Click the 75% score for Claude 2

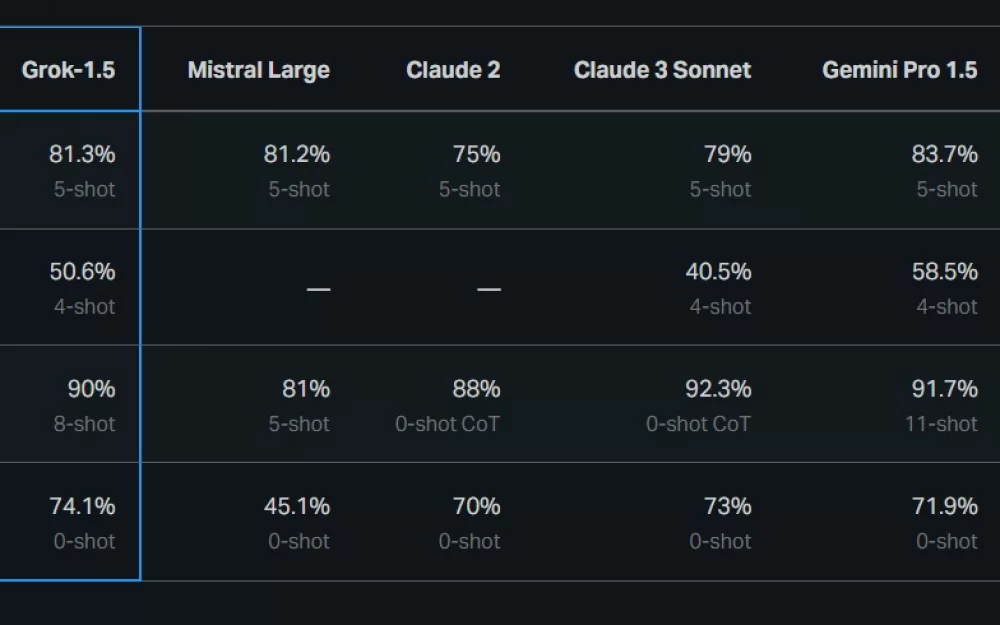pyautogui.click(x=476, y=154)
